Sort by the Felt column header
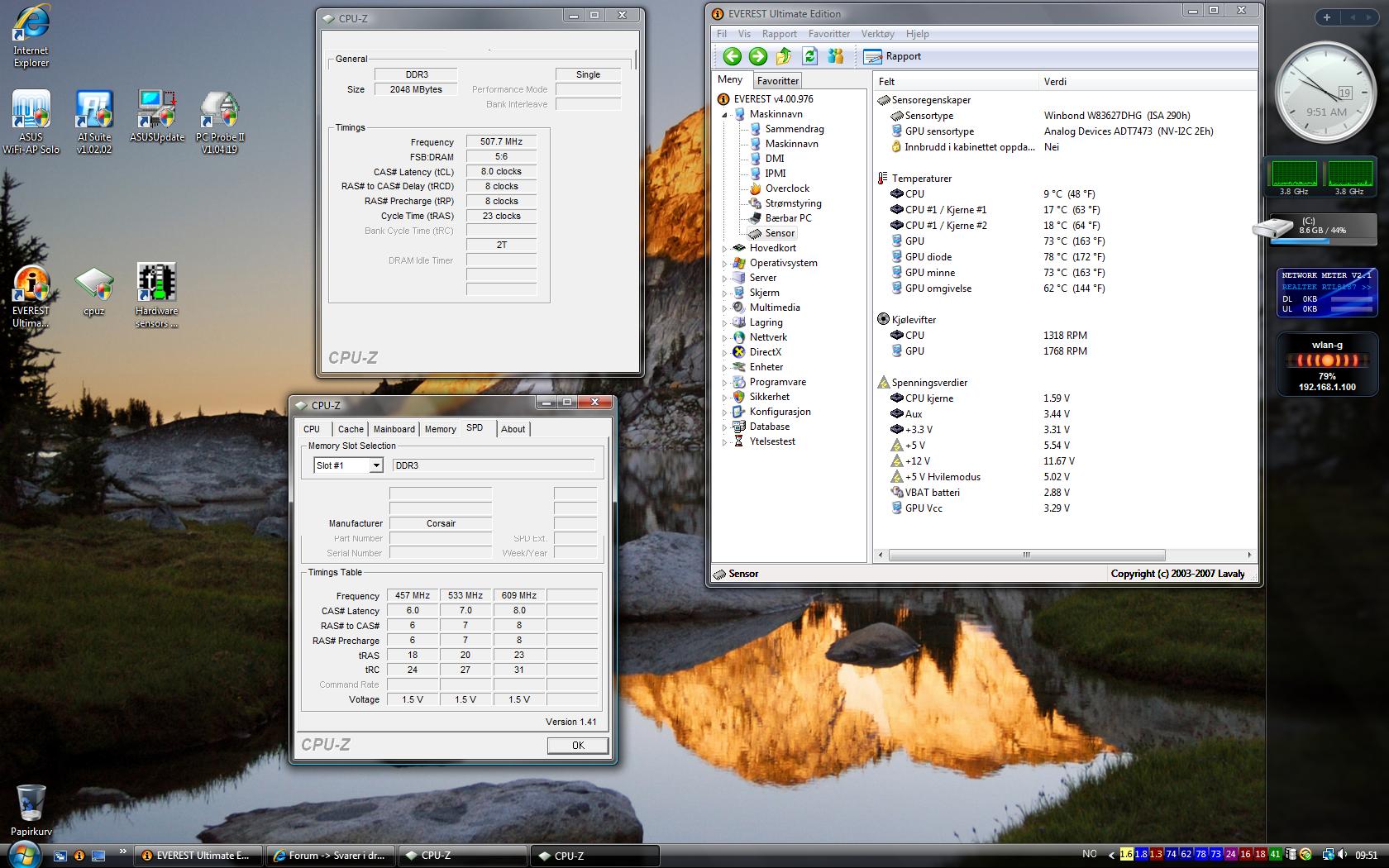The image size is (1389, 868). coord(956,82)
